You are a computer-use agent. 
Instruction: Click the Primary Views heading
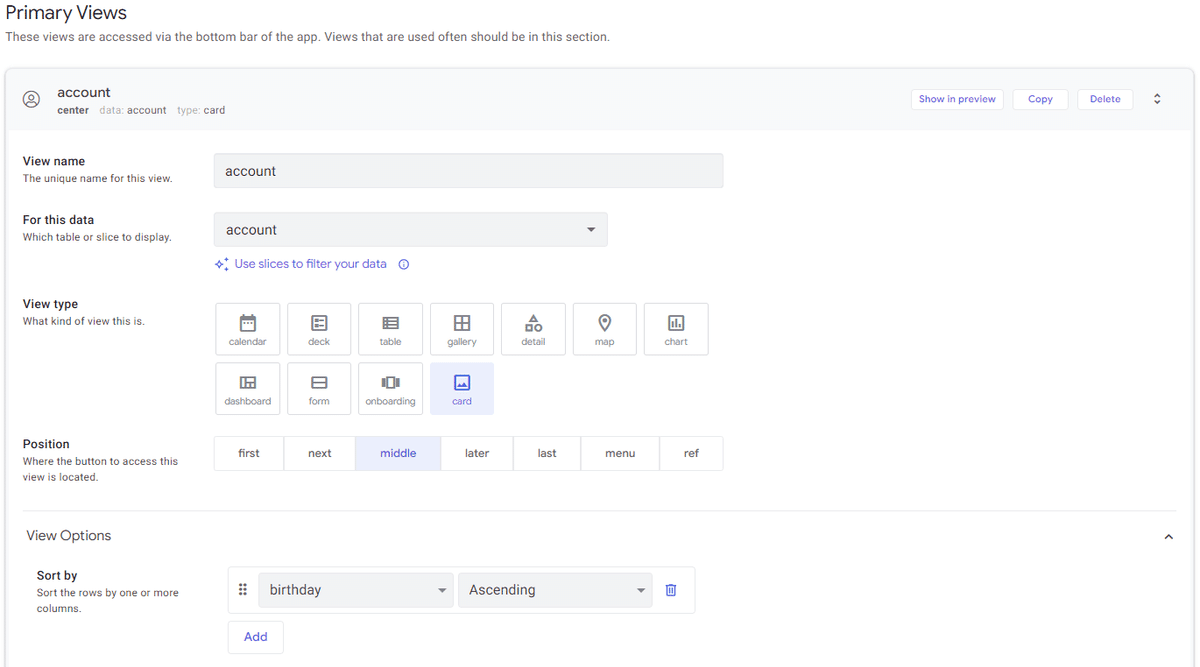[x=66, y=13]
